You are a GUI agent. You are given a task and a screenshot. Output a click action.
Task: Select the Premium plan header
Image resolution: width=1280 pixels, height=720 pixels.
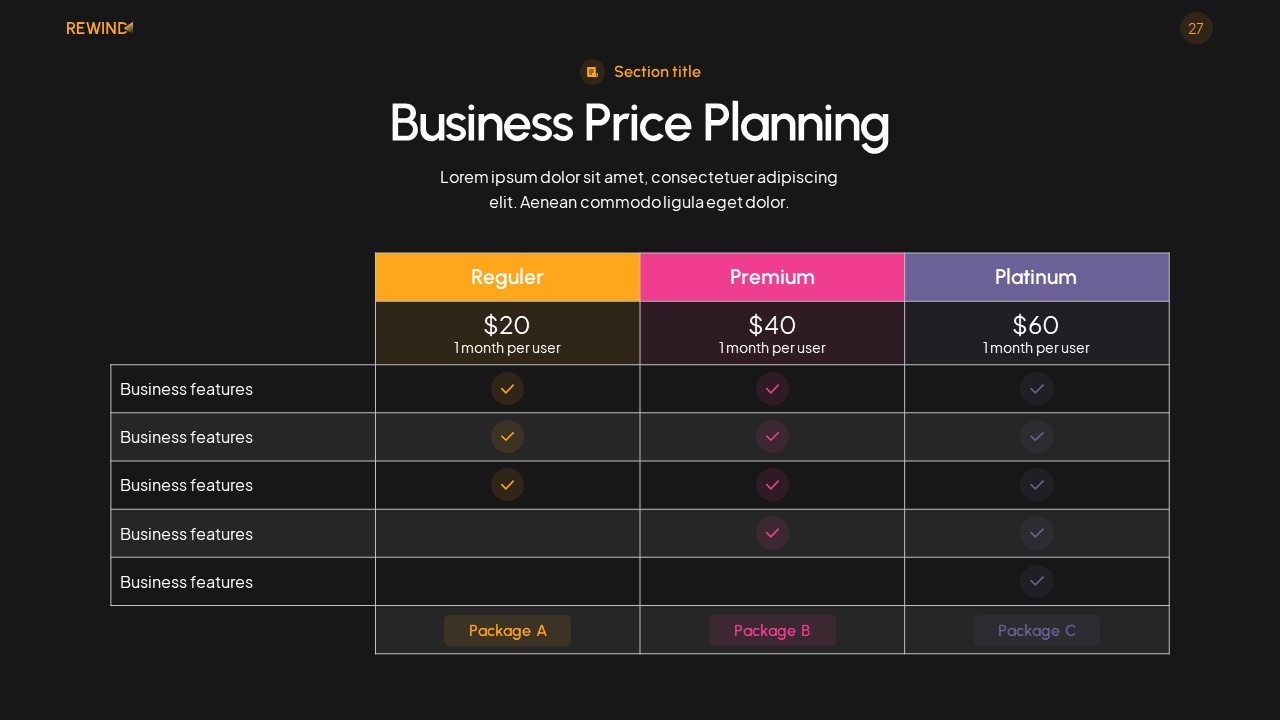point(772,277)
